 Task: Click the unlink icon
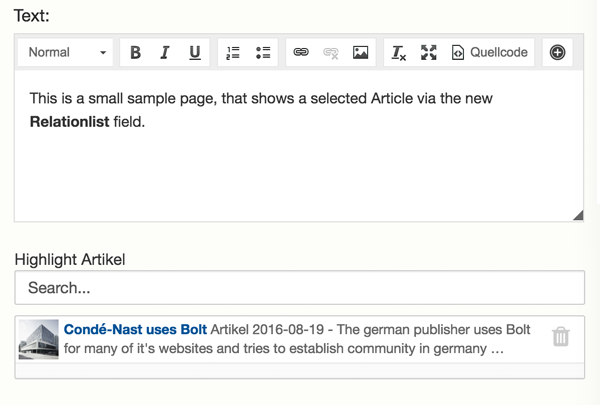(331, 52)
